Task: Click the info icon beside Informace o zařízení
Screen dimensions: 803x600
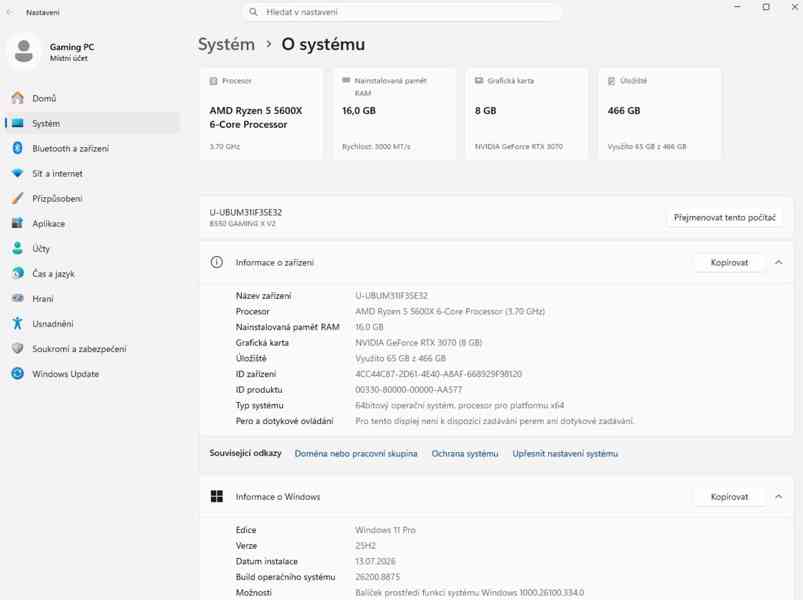Action: click(x=217, y=262)
